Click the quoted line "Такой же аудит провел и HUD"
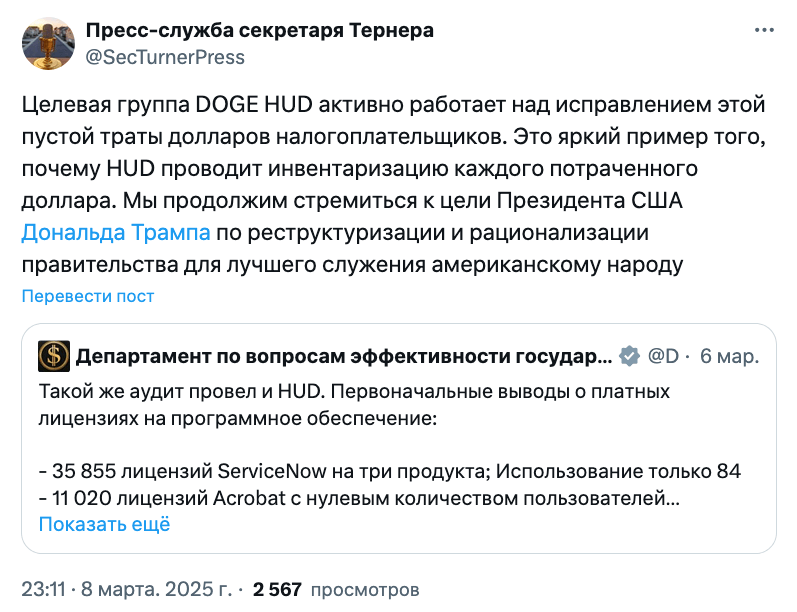The image size is (797, 612). point(250,390)
